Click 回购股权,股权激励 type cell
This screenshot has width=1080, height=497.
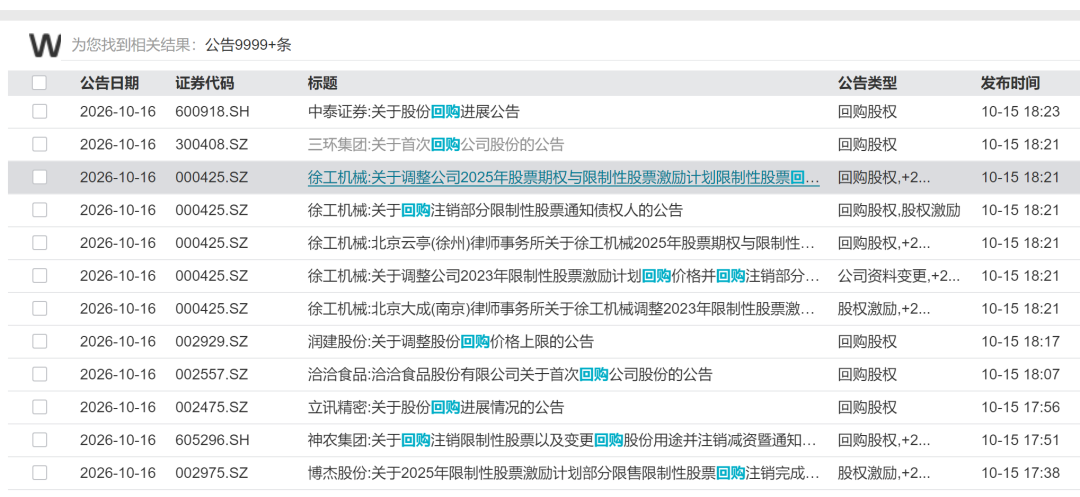pos(899,210)
